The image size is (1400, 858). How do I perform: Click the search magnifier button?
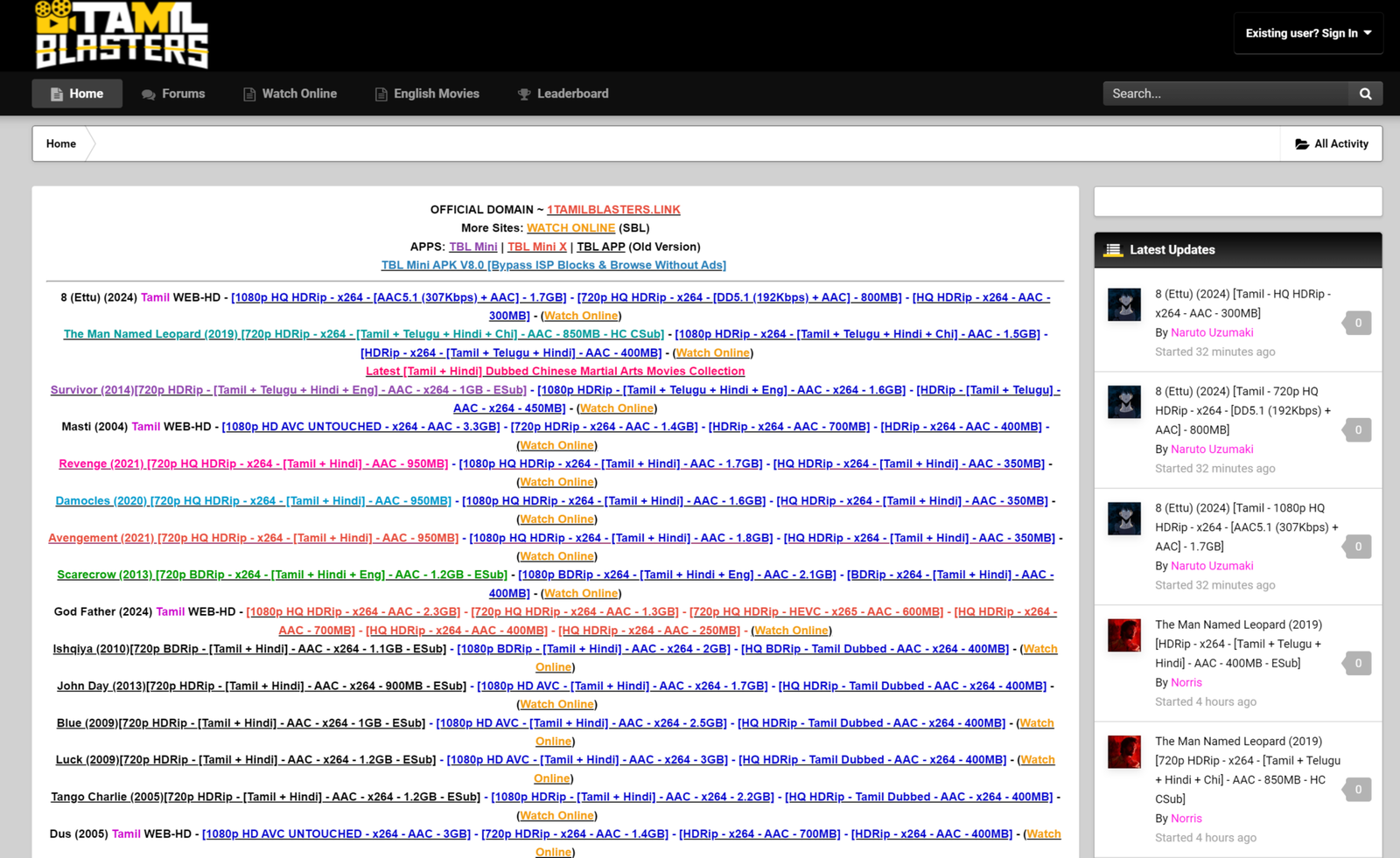click(1365, 94)
